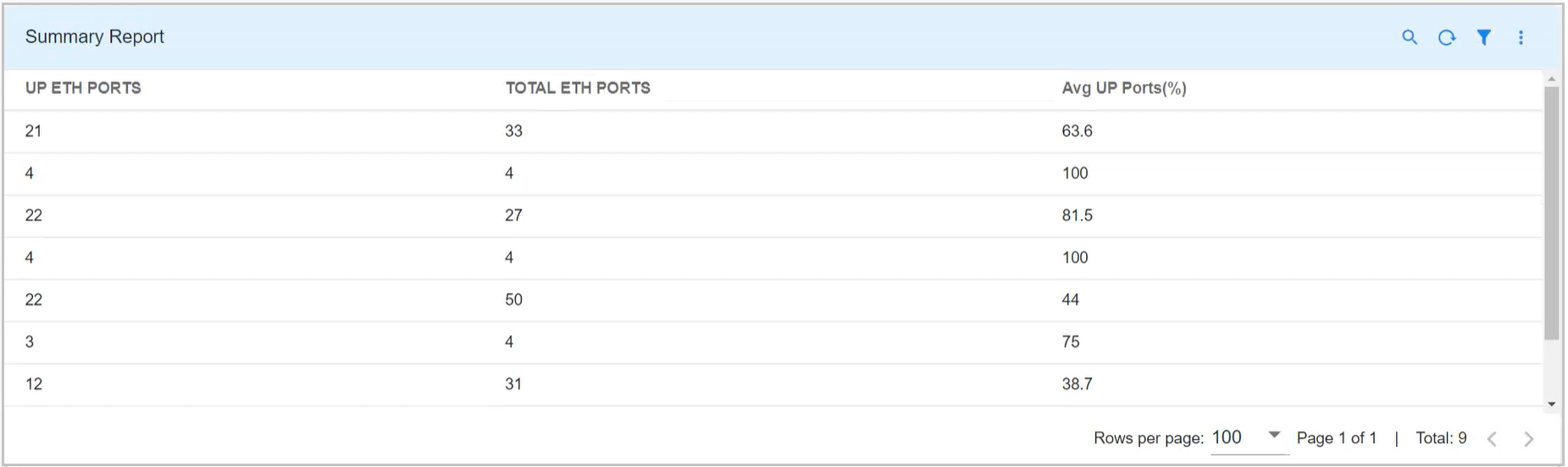
Task: Sort by UP ETH PORTS column header
Action: pos(83,88)
